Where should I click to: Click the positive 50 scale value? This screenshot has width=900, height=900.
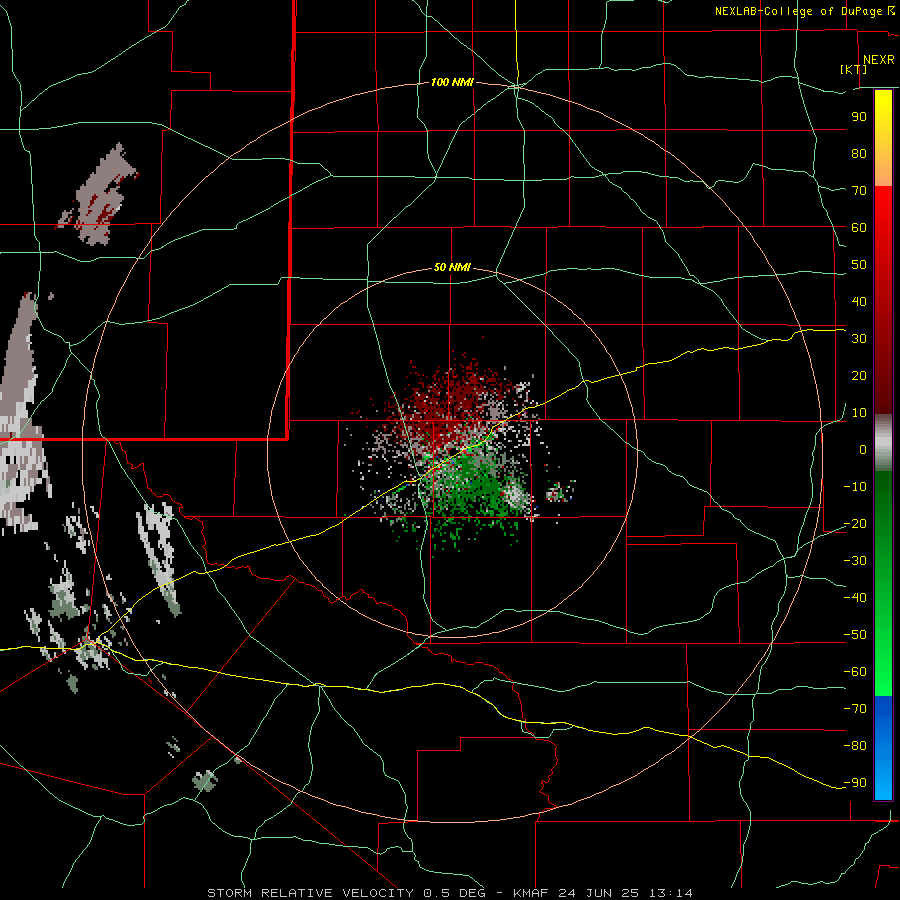[859, 265]
